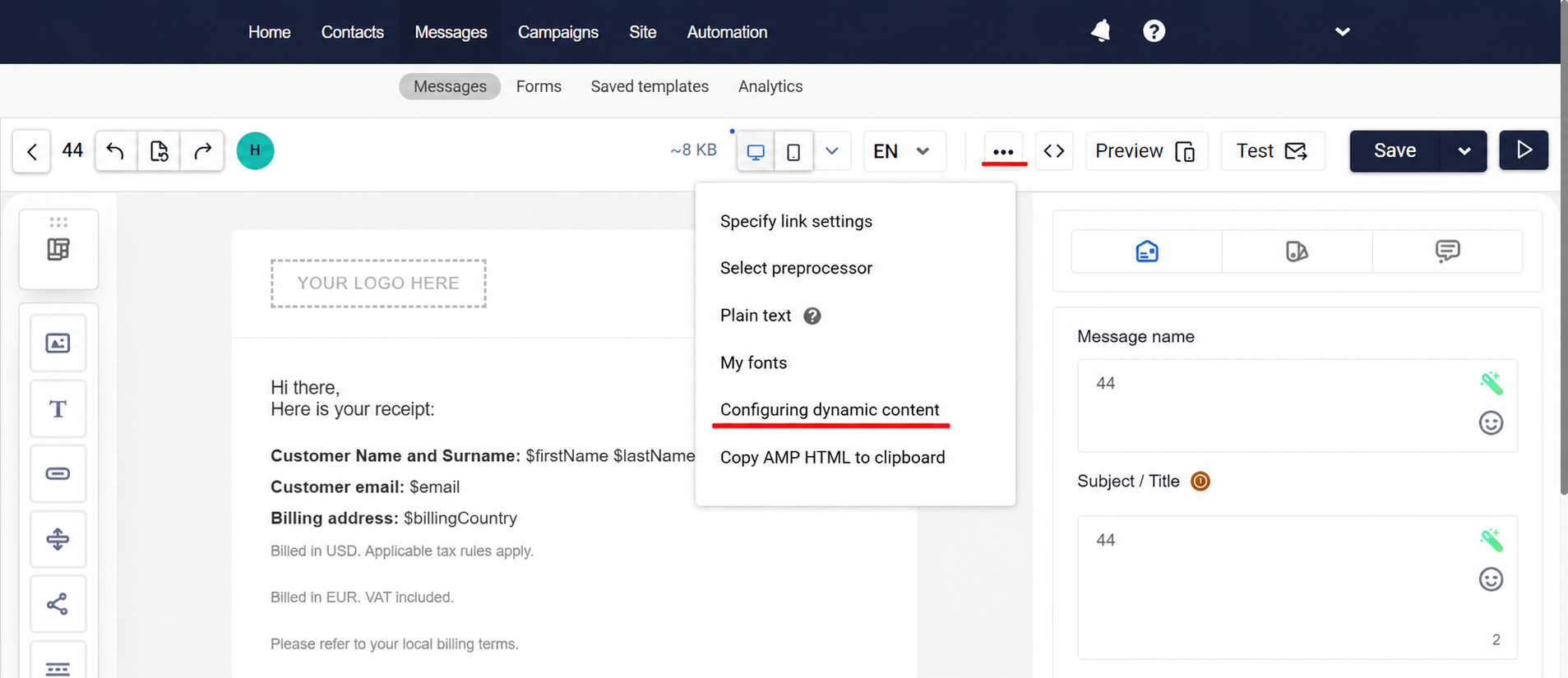Choose Select preprocessor

tap(796, 268)
